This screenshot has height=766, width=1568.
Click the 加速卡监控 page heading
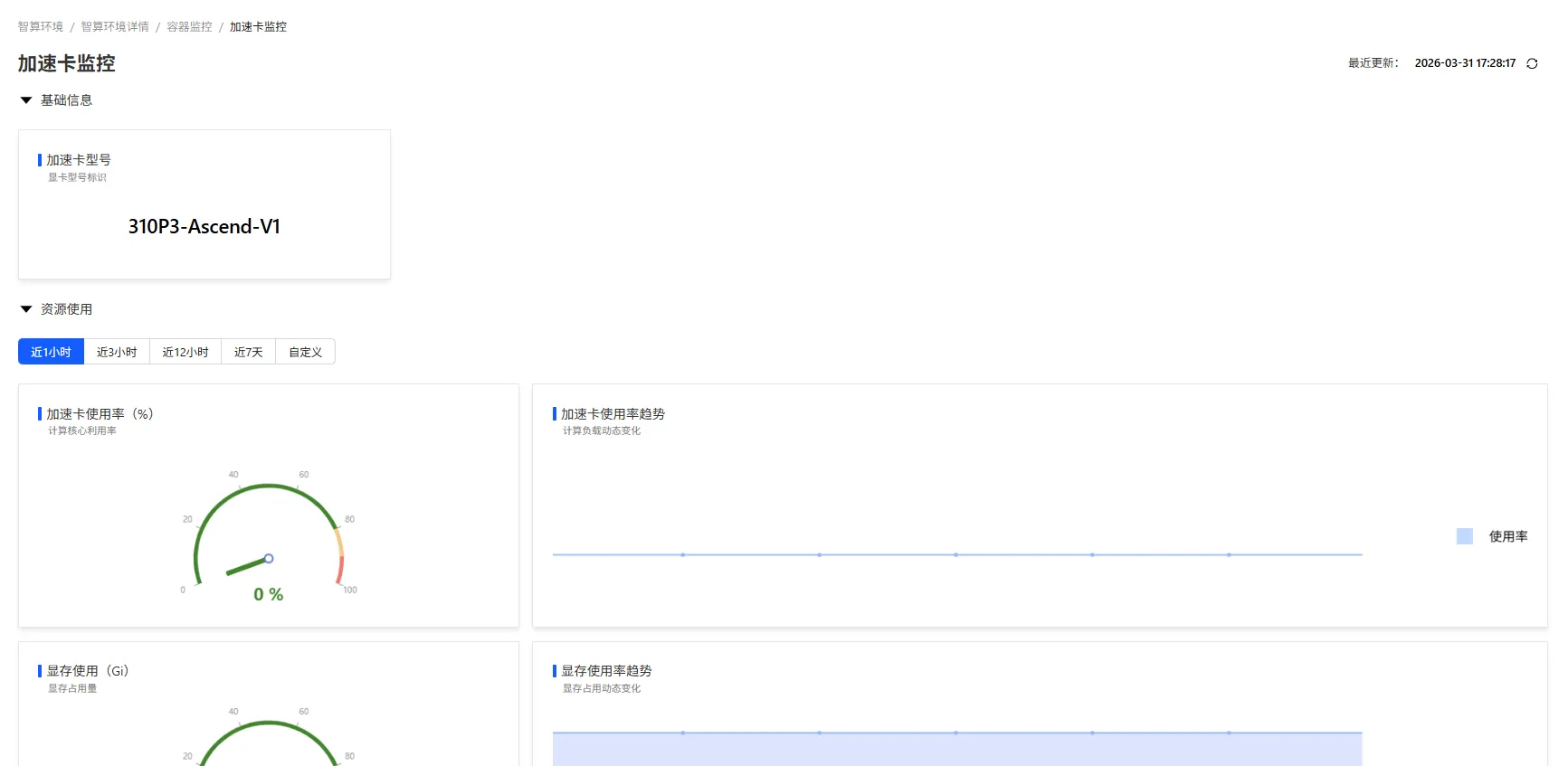(67, 63)
